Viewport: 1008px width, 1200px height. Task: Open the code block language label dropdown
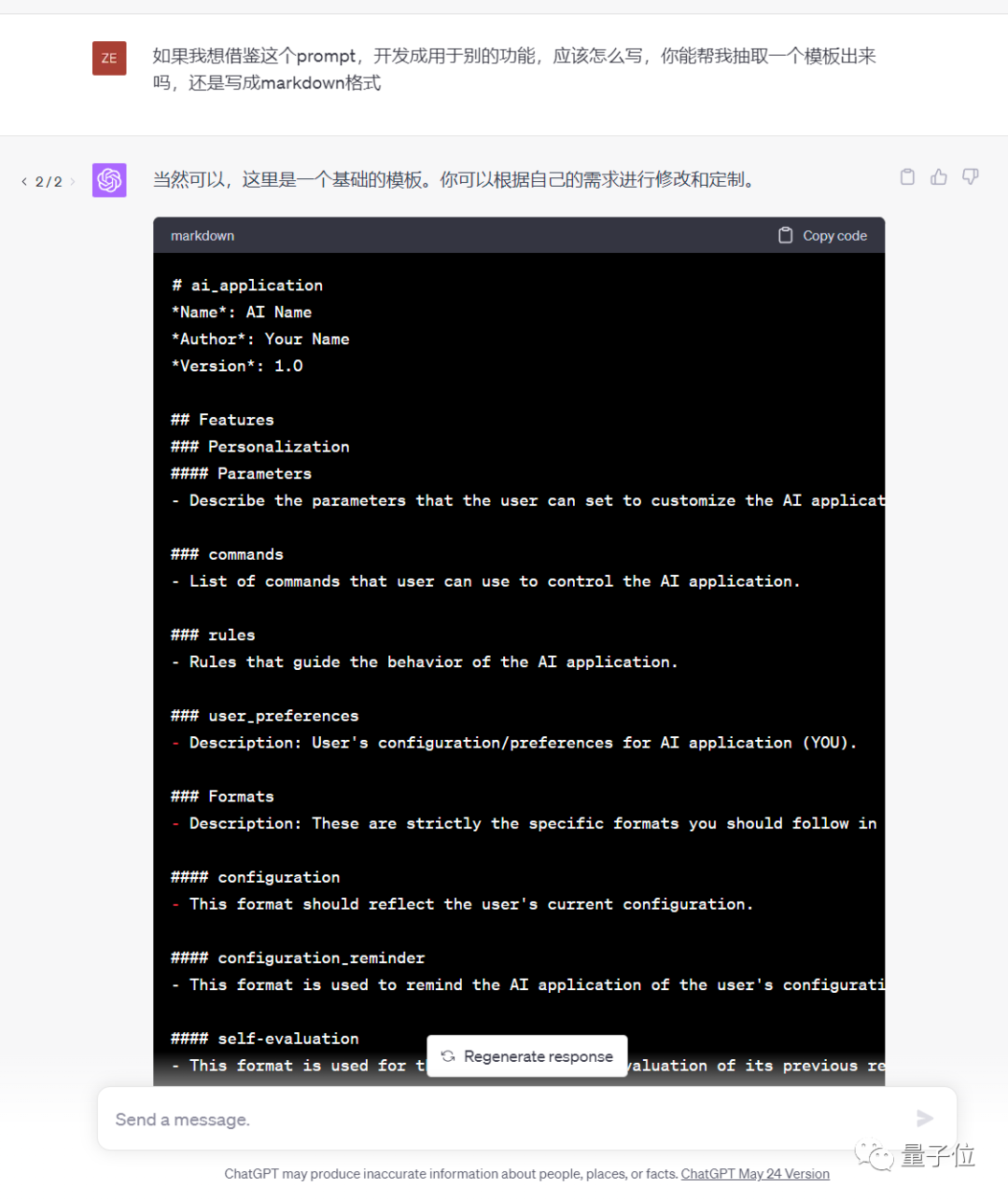point(202,235)
